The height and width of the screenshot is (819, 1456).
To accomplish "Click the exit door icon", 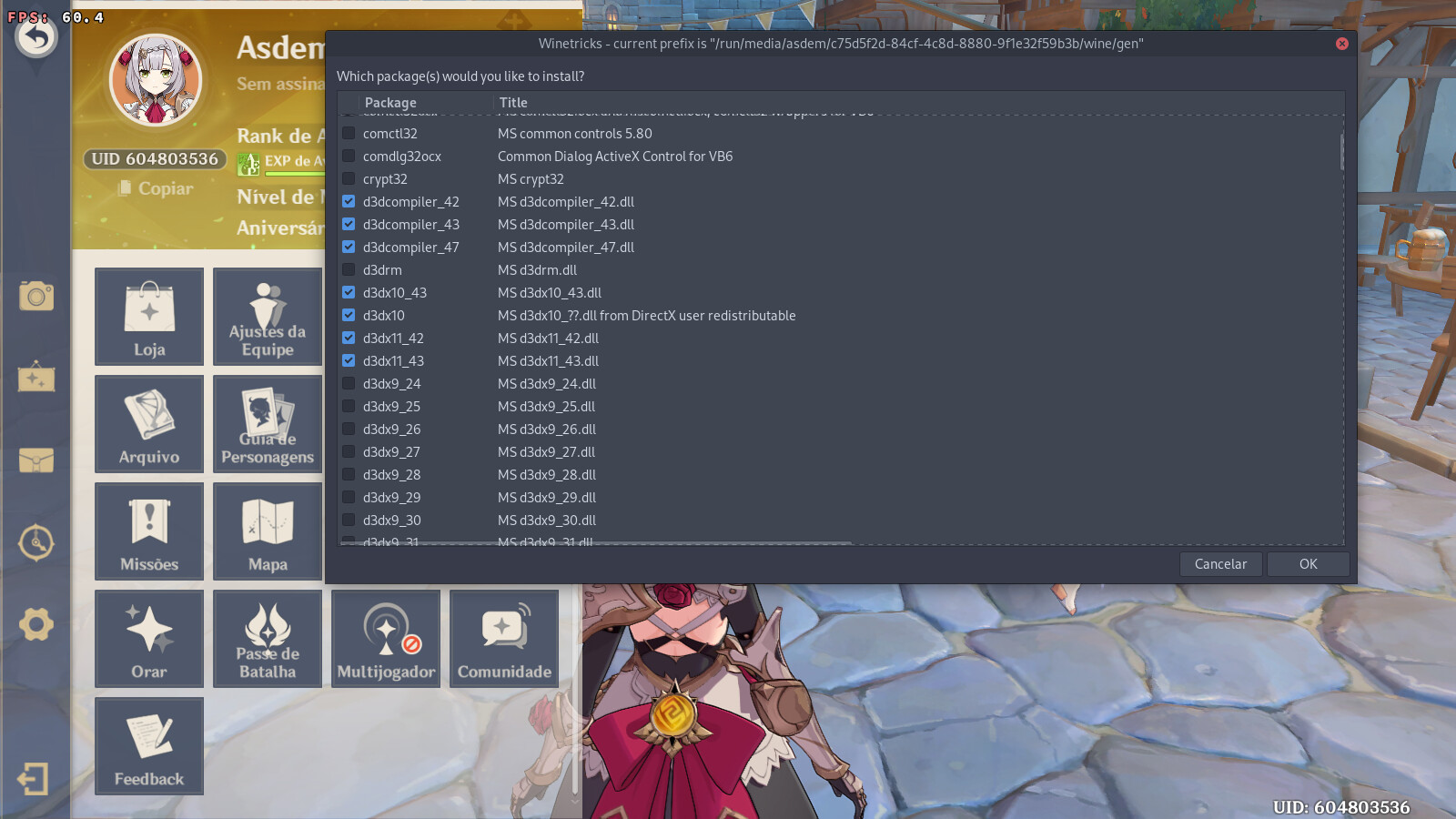I will [33, 779].
